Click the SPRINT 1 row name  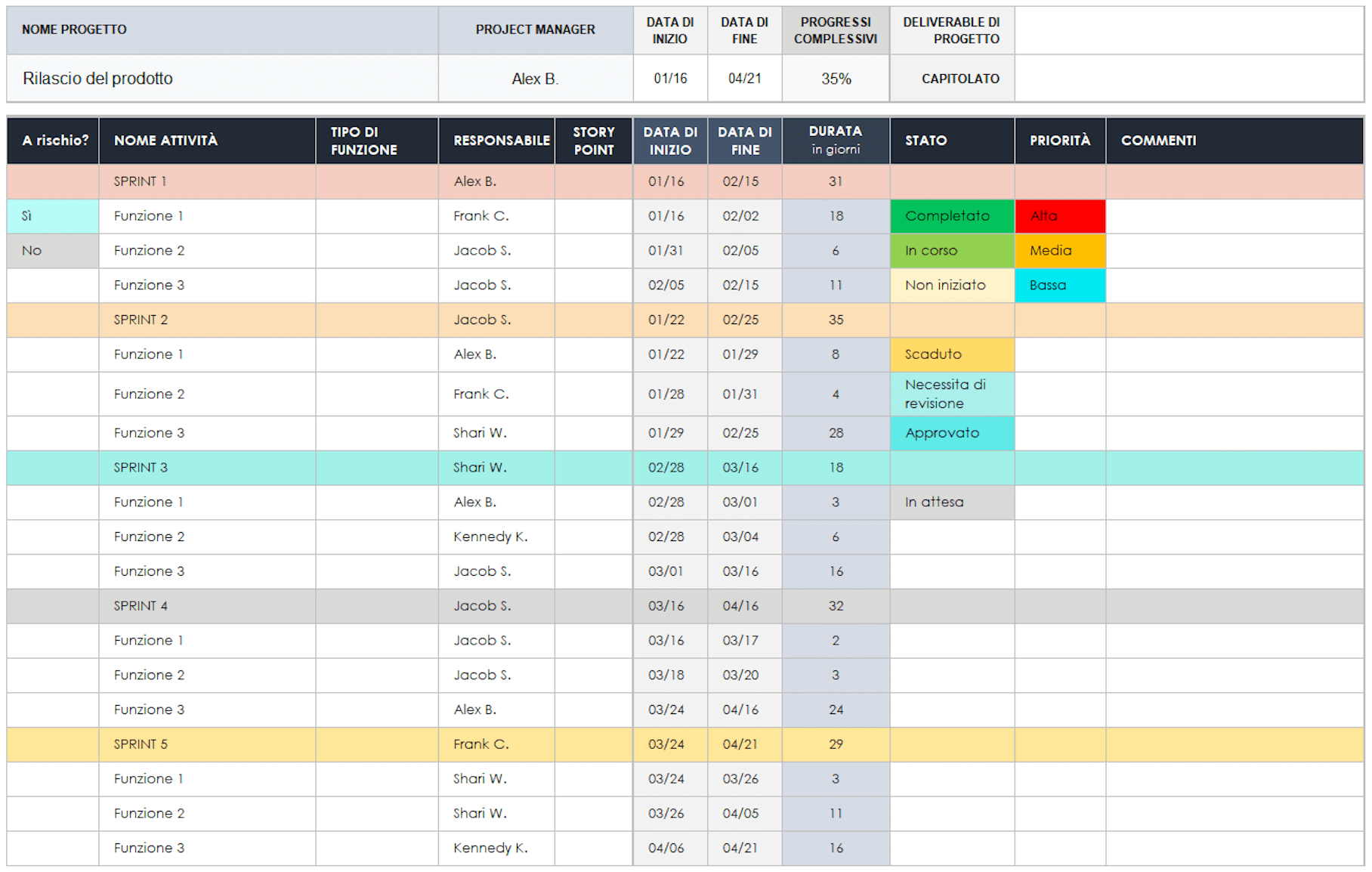tap(141, 181)
